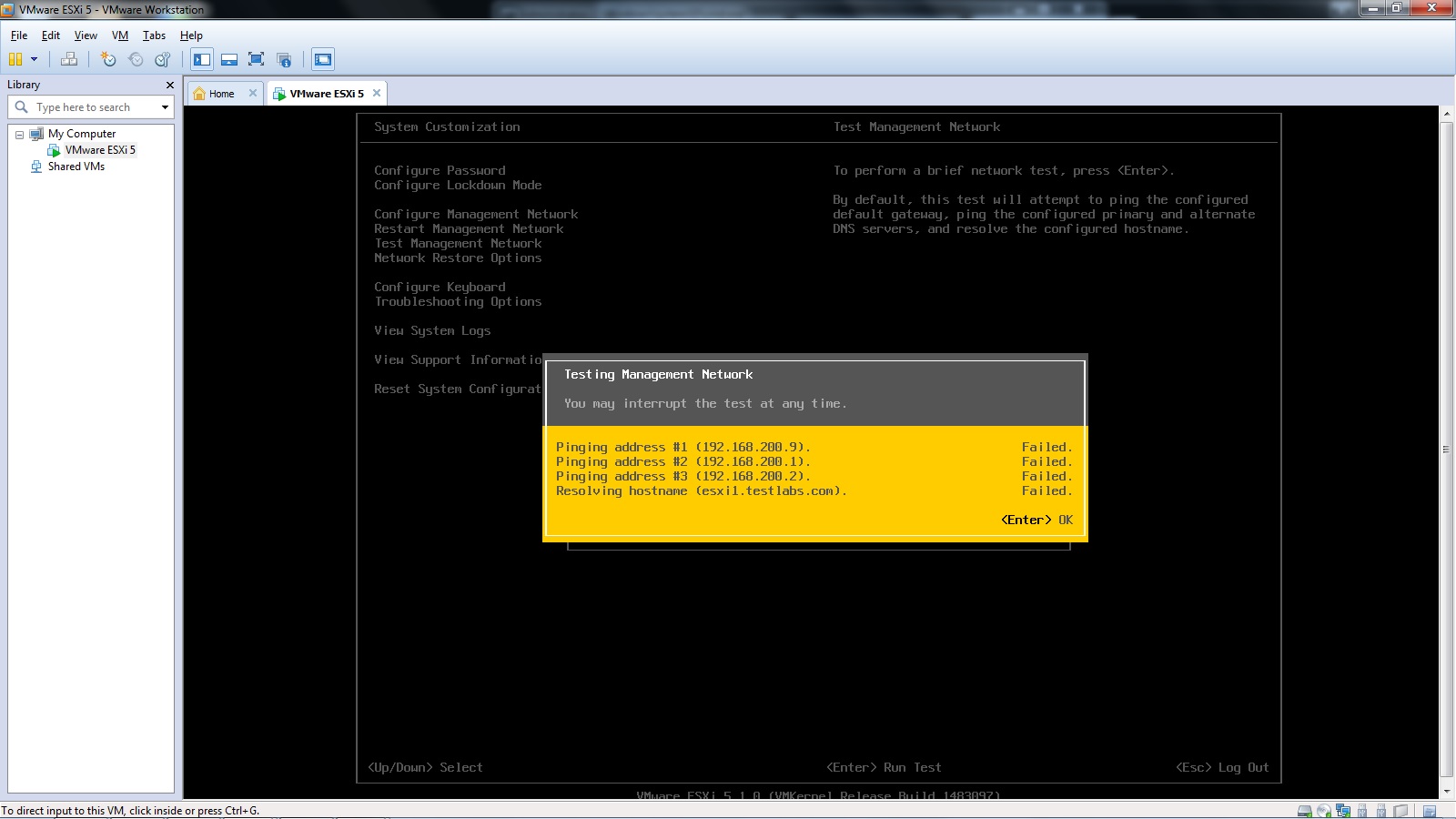
Task: Click the hard disk status icon
Action: 1304,811
